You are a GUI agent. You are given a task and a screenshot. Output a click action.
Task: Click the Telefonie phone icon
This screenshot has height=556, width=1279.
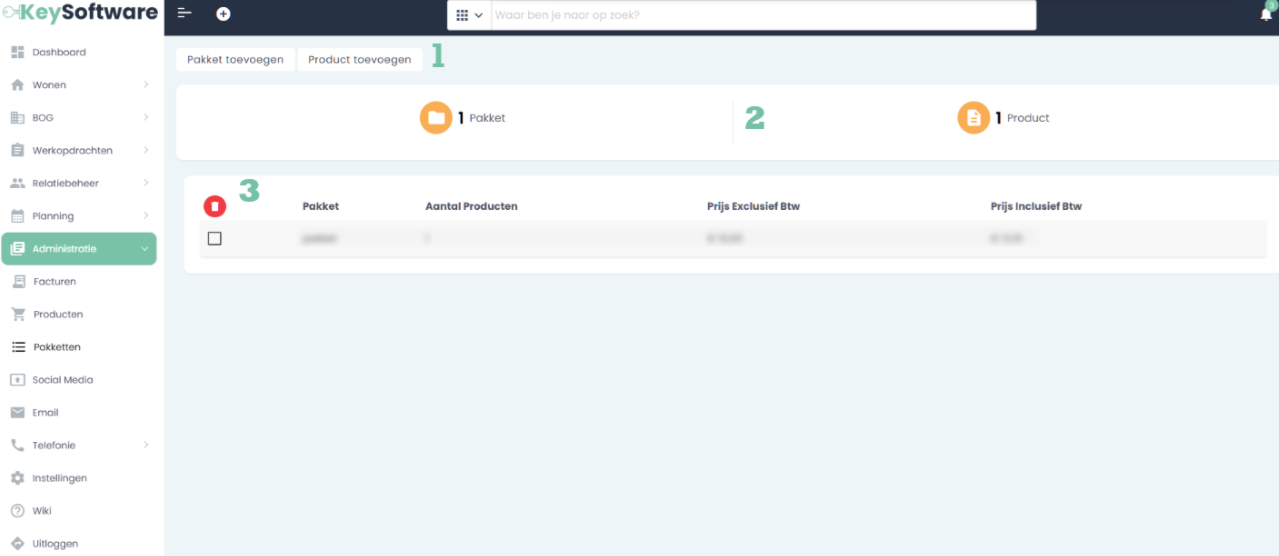[17, 445]
